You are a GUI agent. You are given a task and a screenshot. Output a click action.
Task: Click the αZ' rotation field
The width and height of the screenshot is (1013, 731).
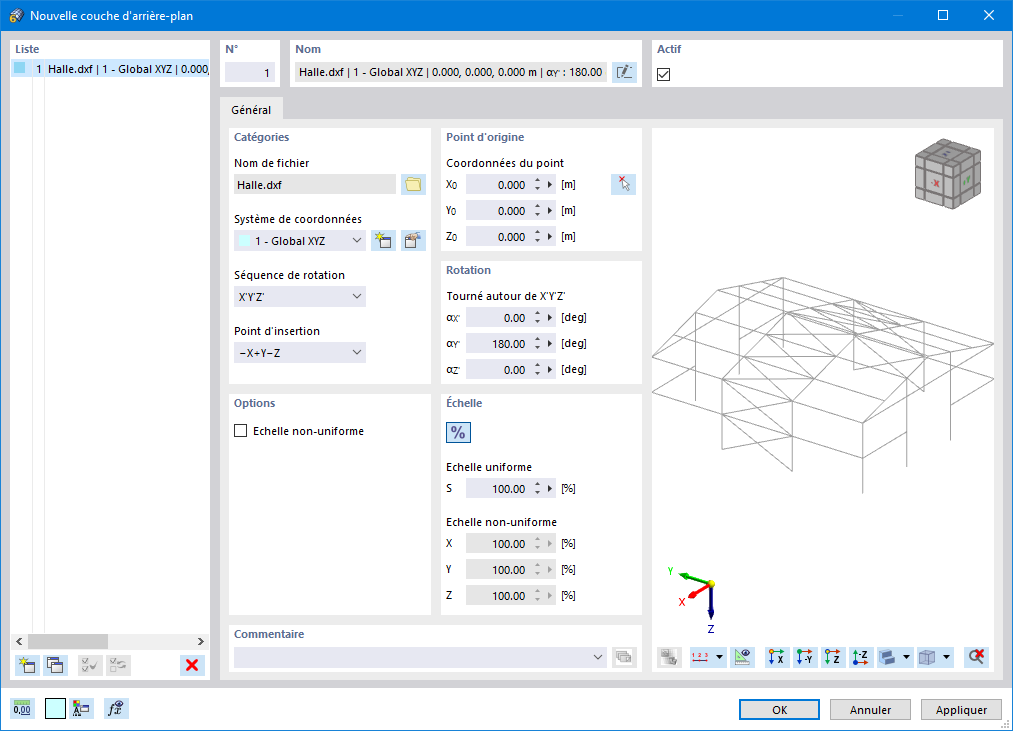click(x=498, y=370)
